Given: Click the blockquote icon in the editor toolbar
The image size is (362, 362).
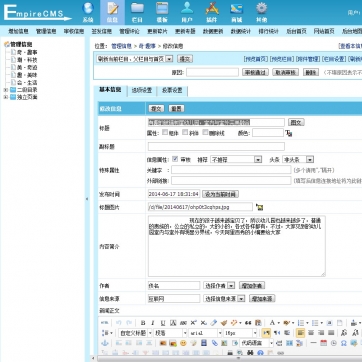Looking at the screenshot, I should pyautogui.click(x=248, y=323).
